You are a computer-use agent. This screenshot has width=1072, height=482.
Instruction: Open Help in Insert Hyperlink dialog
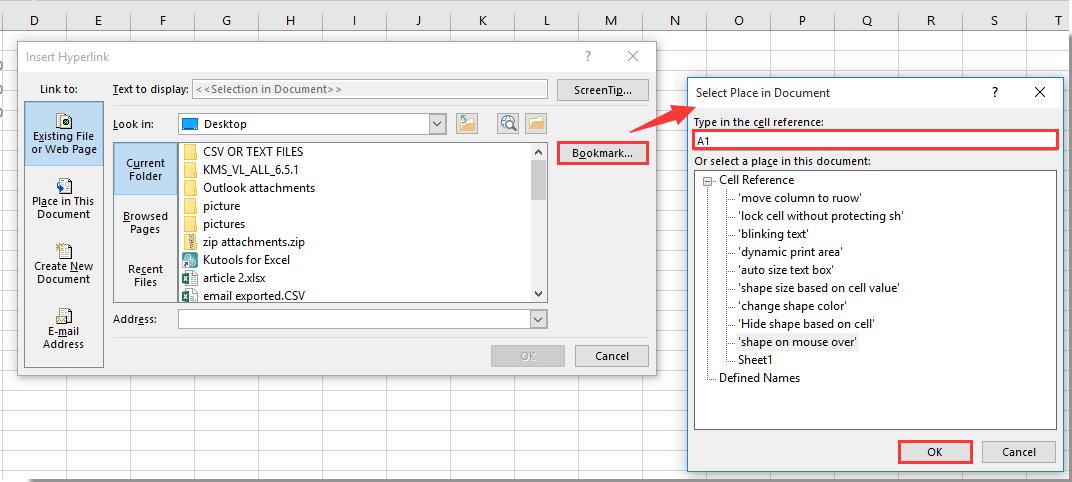pyautogui.click(x=587, y=57)
